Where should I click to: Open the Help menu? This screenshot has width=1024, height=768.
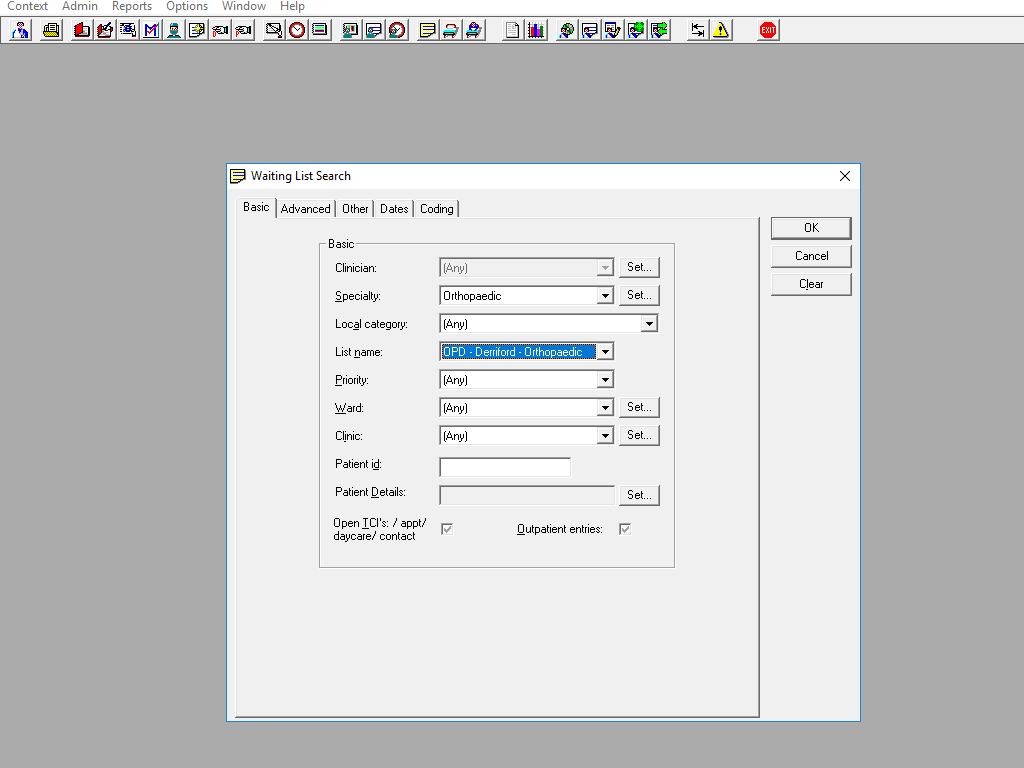tap(292, 7)
